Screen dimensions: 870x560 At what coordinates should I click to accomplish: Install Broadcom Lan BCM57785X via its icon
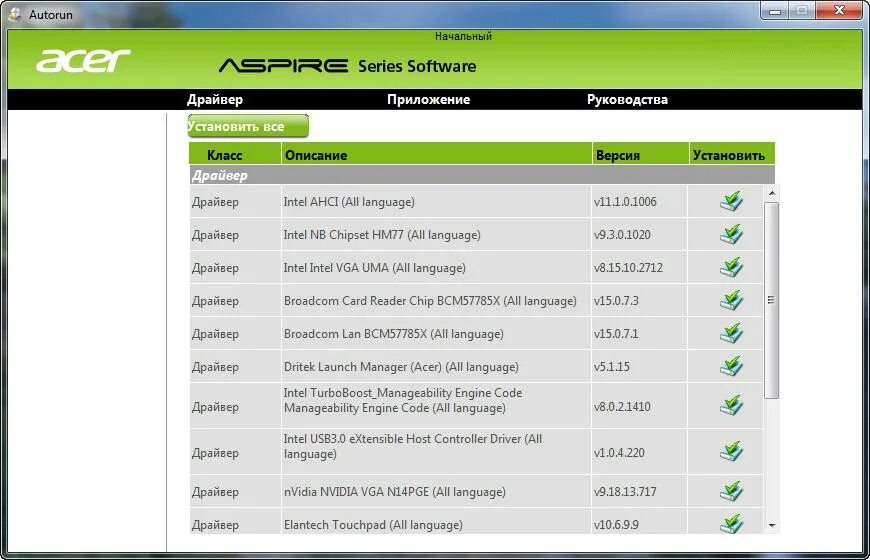pyautogui.click(x=731, y=334)
